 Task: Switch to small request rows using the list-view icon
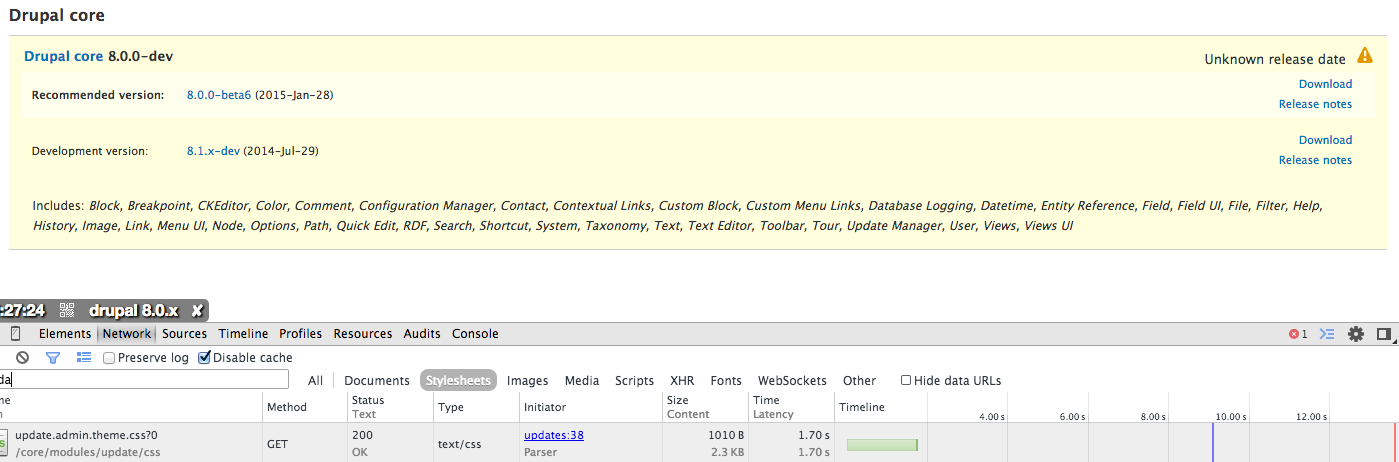click(x=84, y=357)
